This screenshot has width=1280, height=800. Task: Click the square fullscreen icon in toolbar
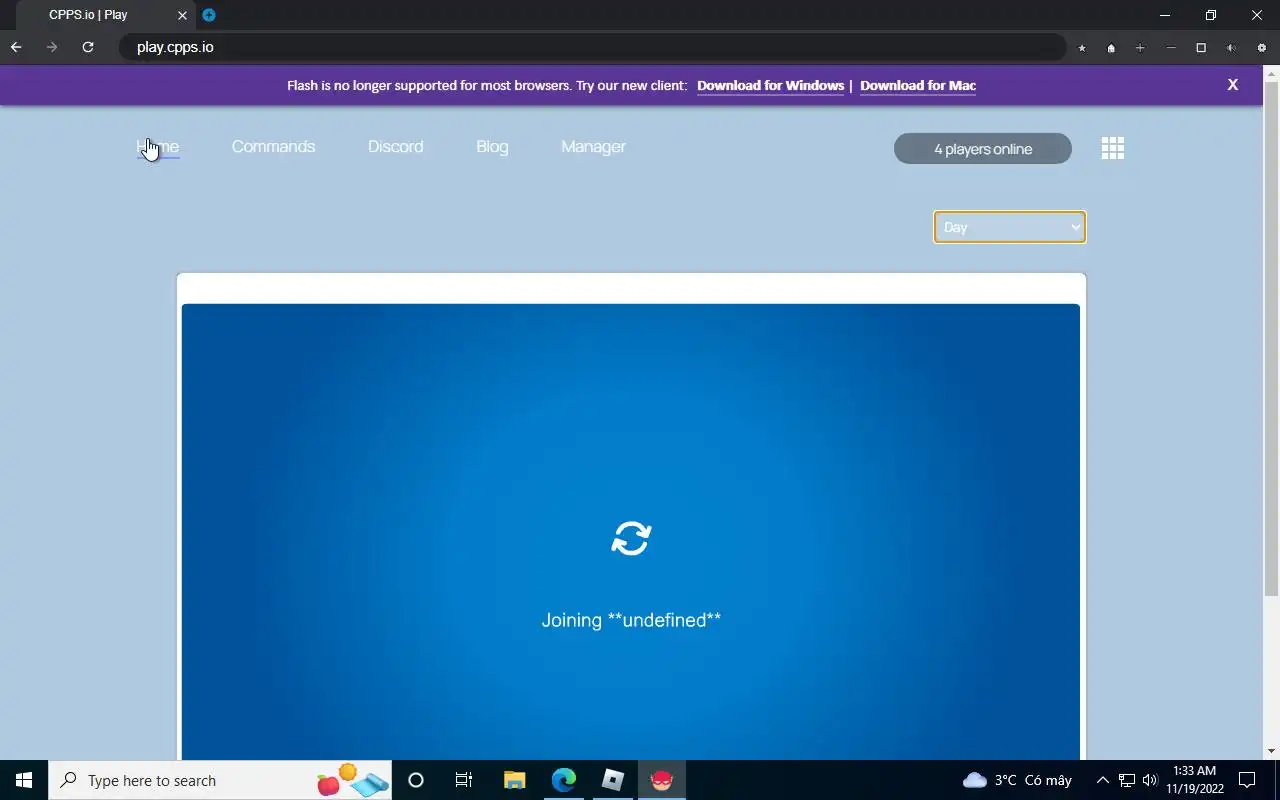tap(1201, 48)
